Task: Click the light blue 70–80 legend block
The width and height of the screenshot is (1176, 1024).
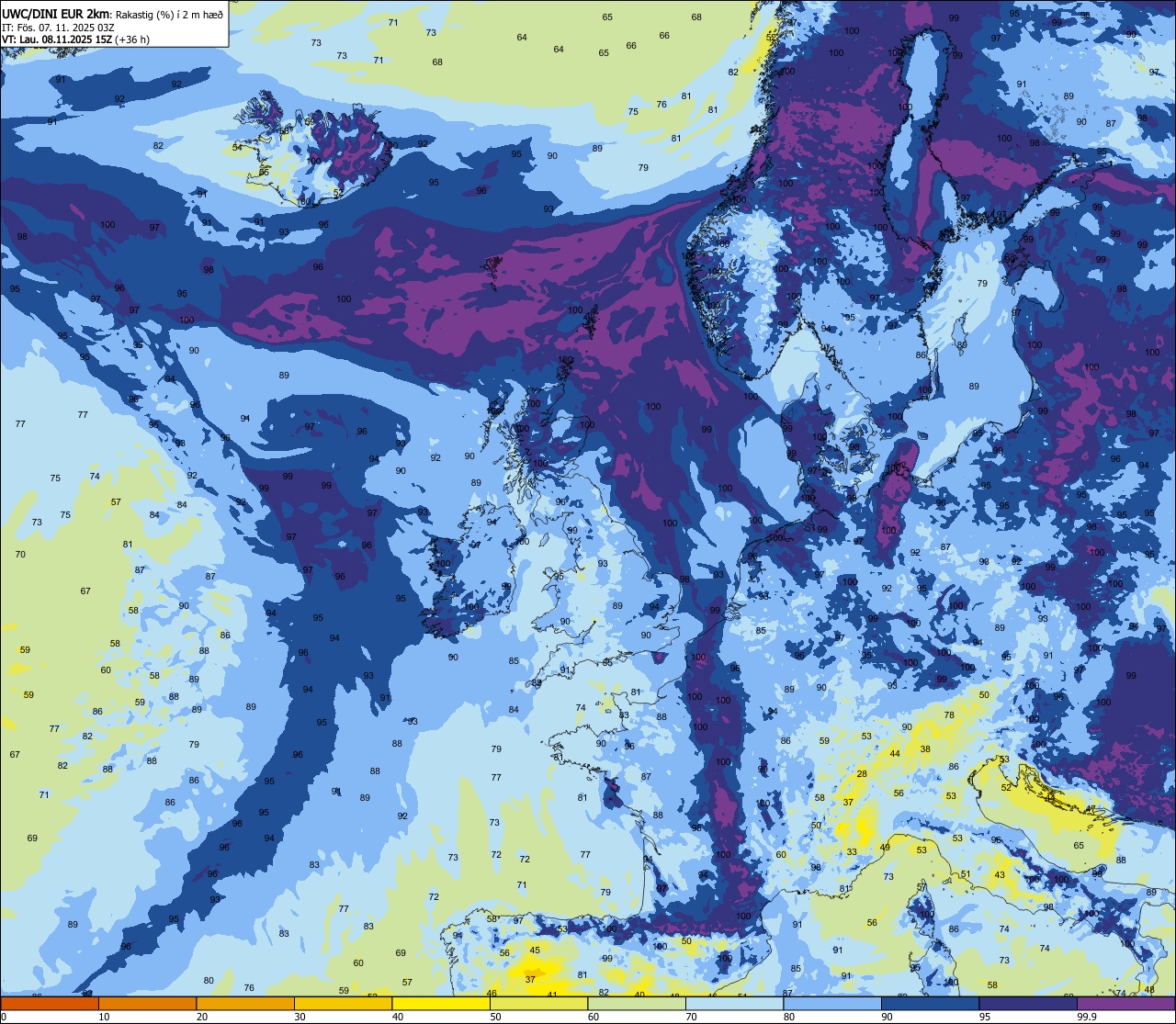Action: [x=735, y=1003]
